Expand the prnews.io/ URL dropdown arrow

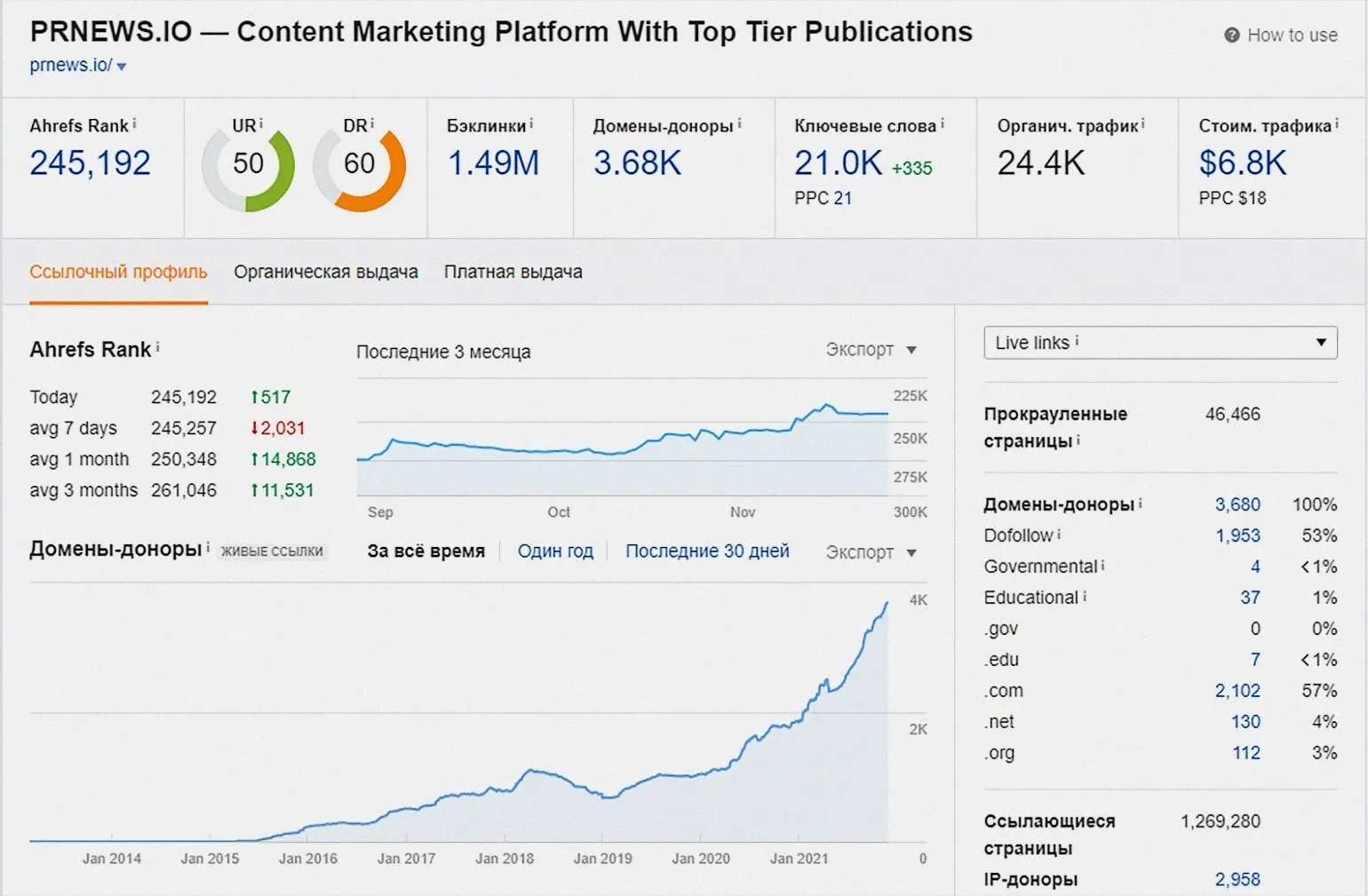point(122,67)
